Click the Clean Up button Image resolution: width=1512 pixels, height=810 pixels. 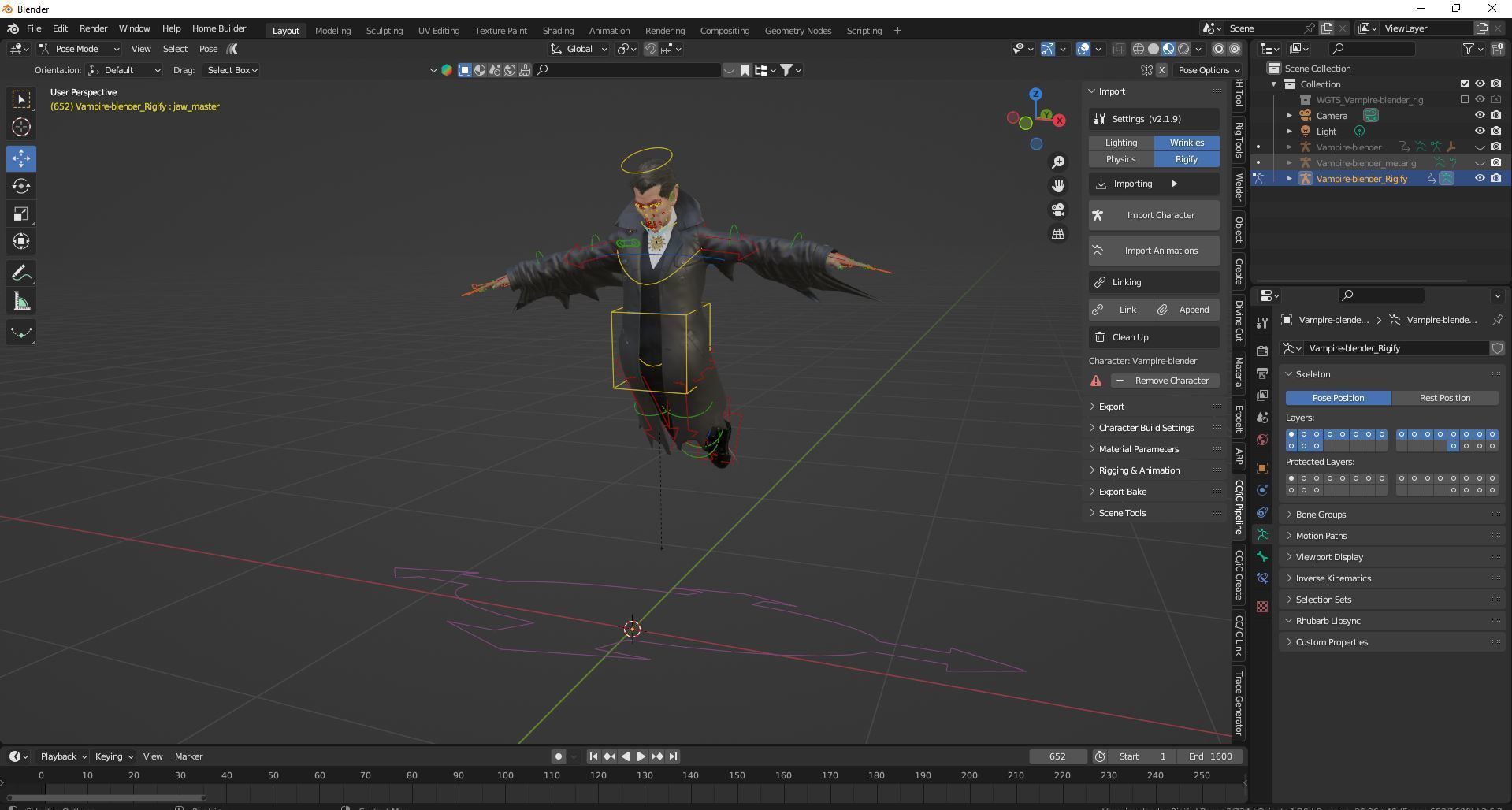click(1154, 337)
